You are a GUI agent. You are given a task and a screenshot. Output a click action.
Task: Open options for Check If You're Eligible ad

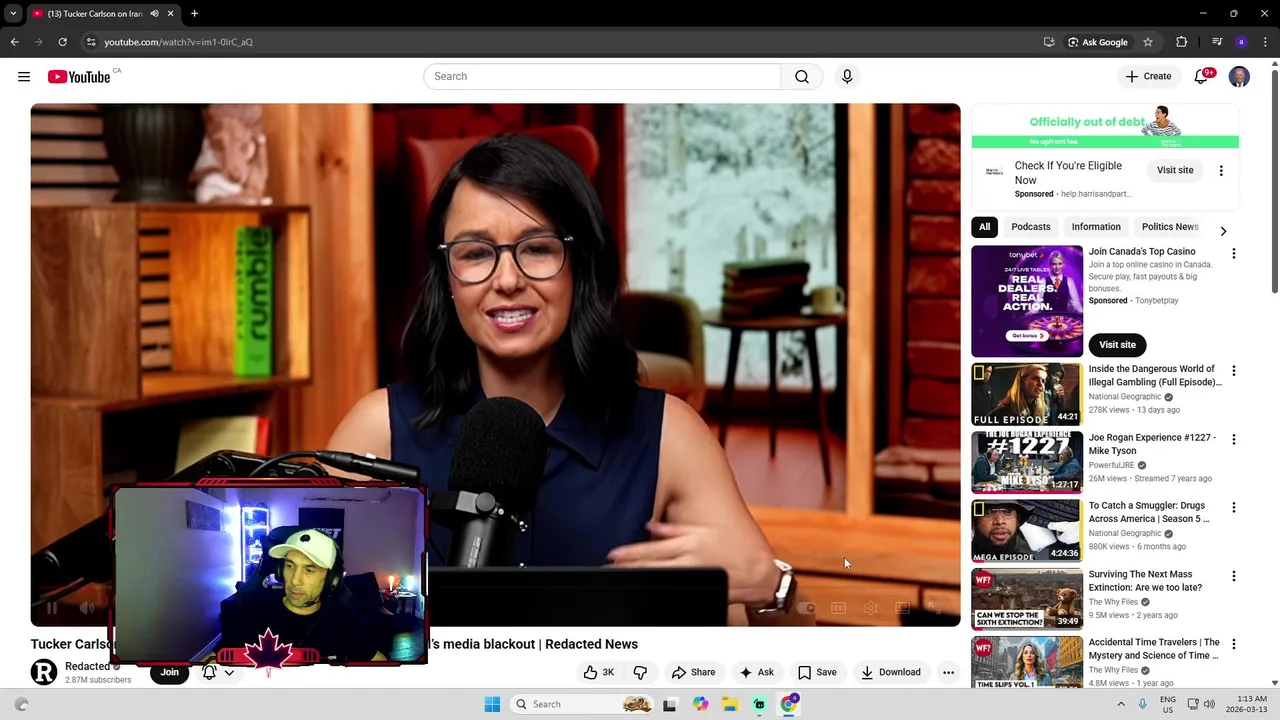pyautogui.click(x=1221, y=171)
